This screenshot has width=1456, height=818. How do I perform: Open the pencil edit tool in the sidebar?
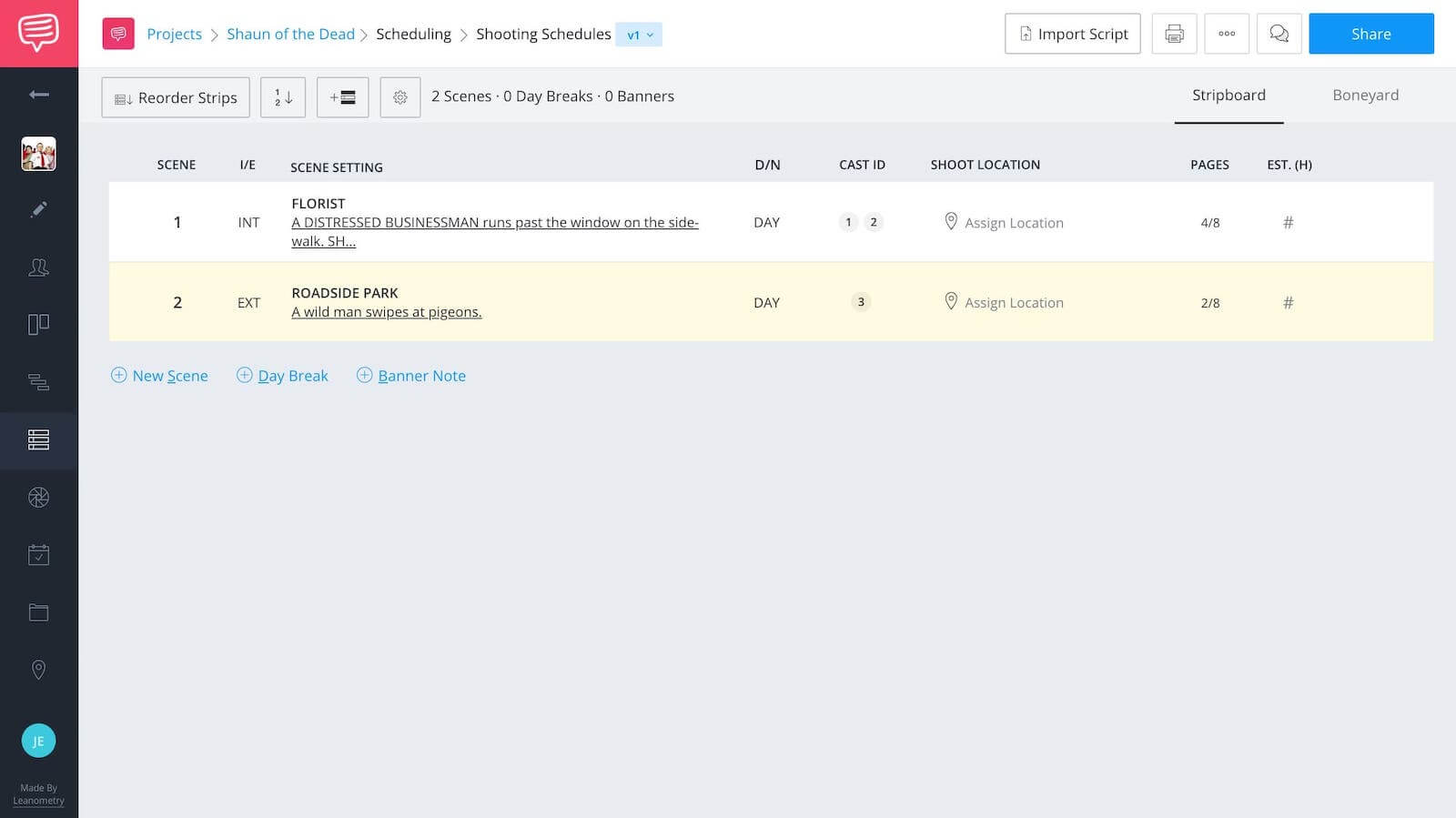(38, 209)
